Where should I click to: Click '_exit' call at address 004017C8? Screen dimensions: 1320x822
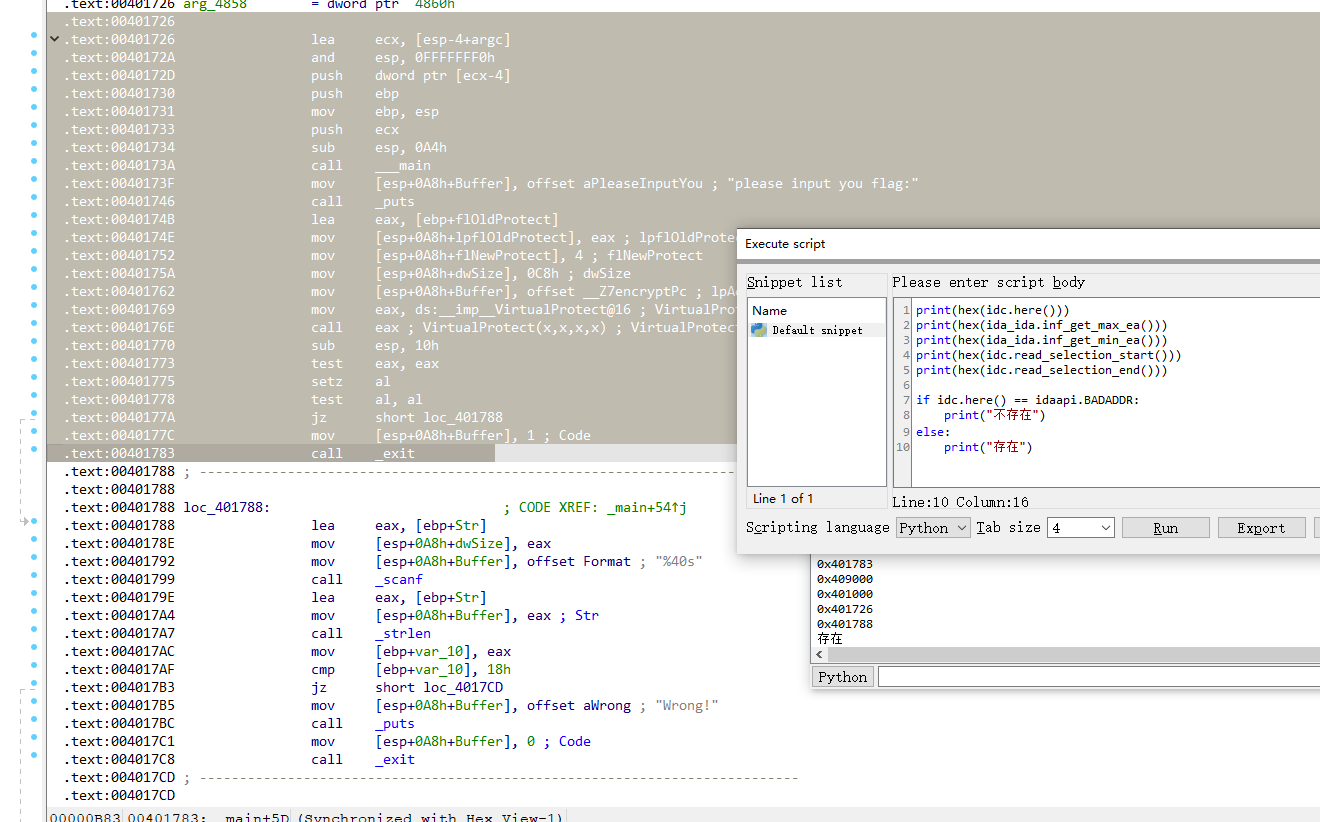(395, 760)
